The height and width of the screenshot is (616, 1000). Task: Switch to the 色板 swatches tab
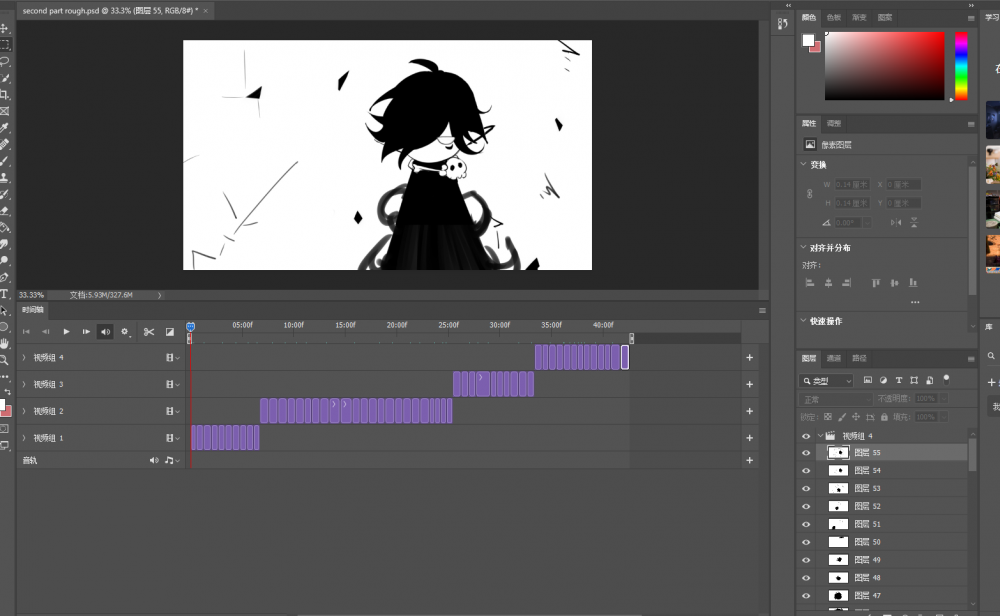834,18
